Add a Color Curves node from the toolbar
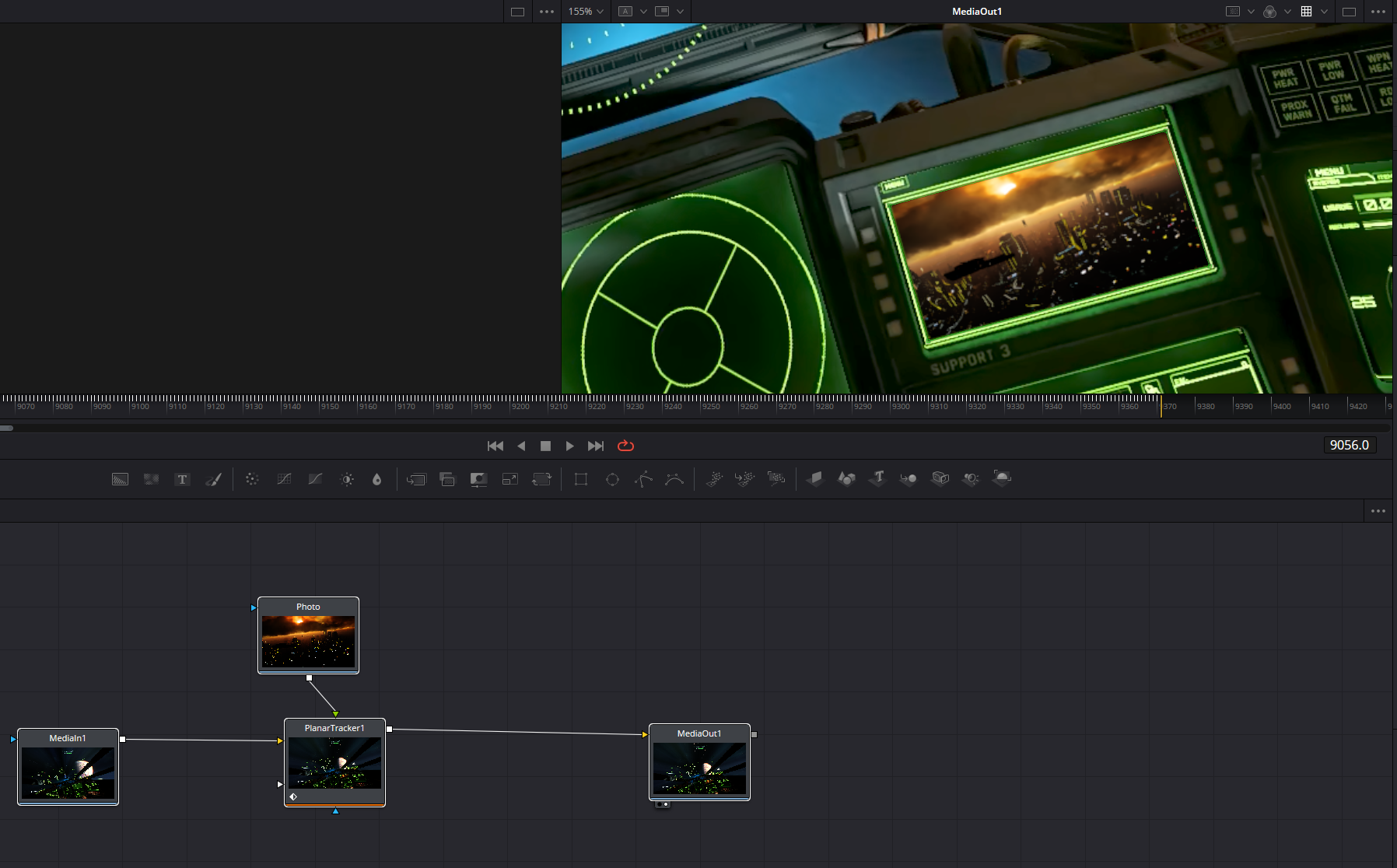 (x=284, y=479)
